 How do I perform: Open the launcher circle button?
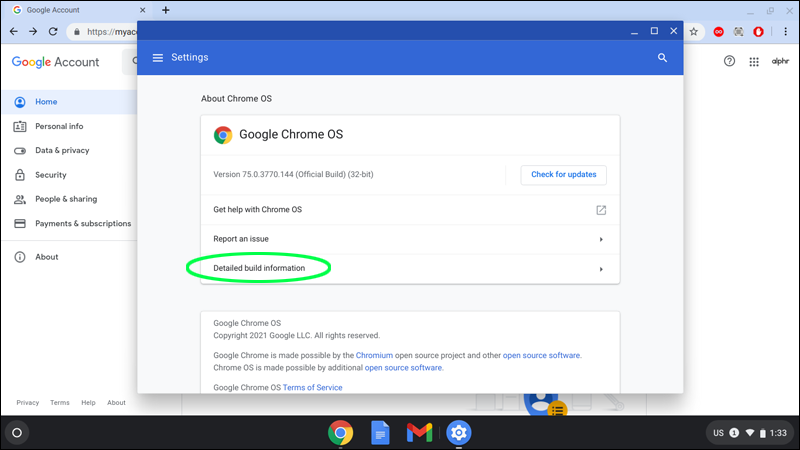[x=17, y=433]
